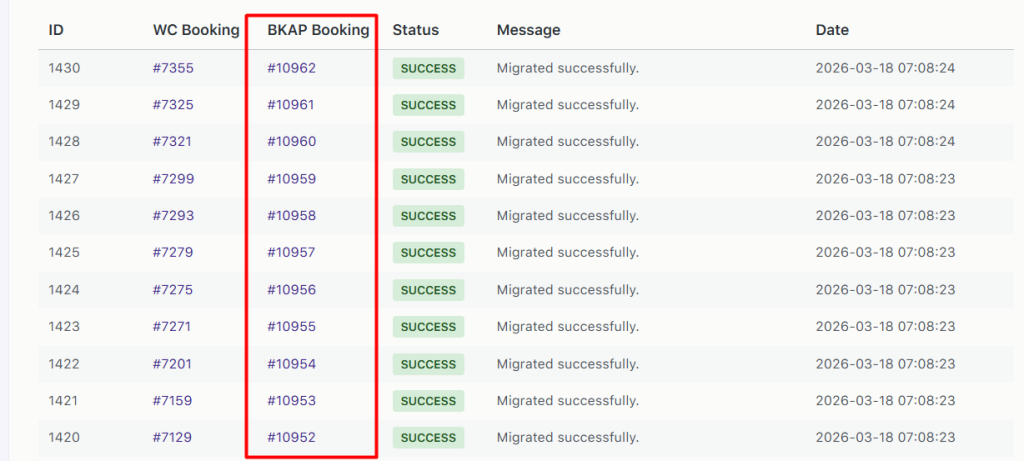This screenshot has height=461, width=1024.
Task: Click the Date column header
Action: click(832, 30)
